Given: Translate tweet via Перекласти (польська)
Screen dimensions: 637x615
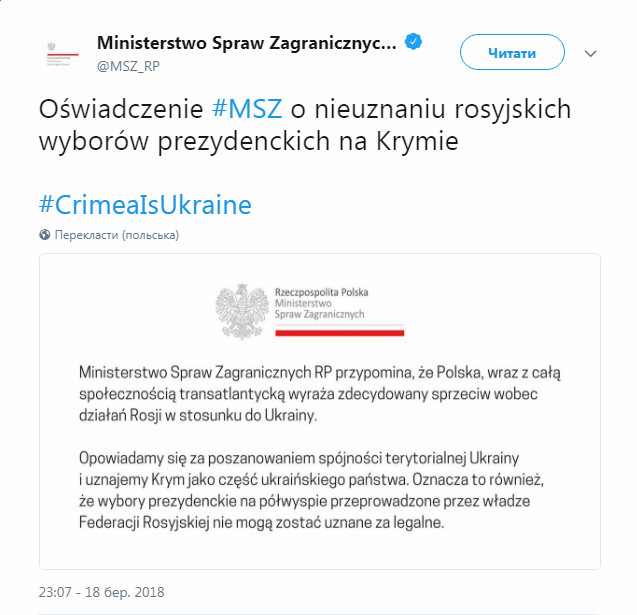Looking at the screenshot, I should pos(117,235).
